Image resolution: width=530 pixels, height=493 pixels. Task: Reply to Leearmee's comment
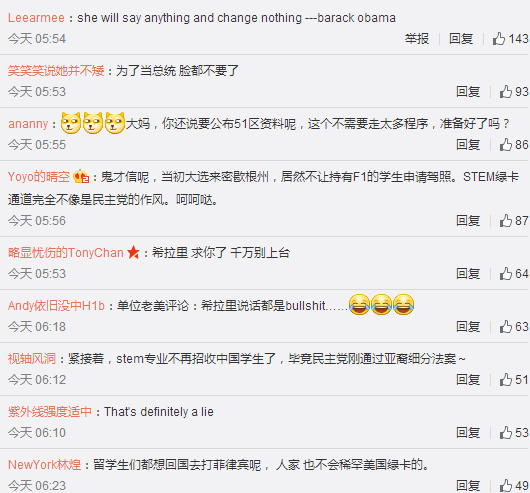point(461,39)
